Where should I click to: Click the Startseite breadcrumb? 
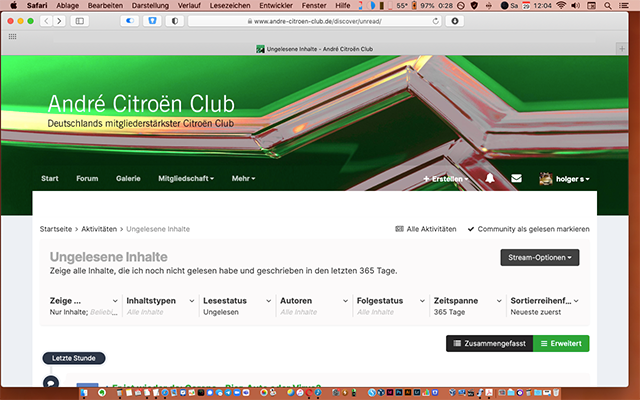click(x=56, y=229)
